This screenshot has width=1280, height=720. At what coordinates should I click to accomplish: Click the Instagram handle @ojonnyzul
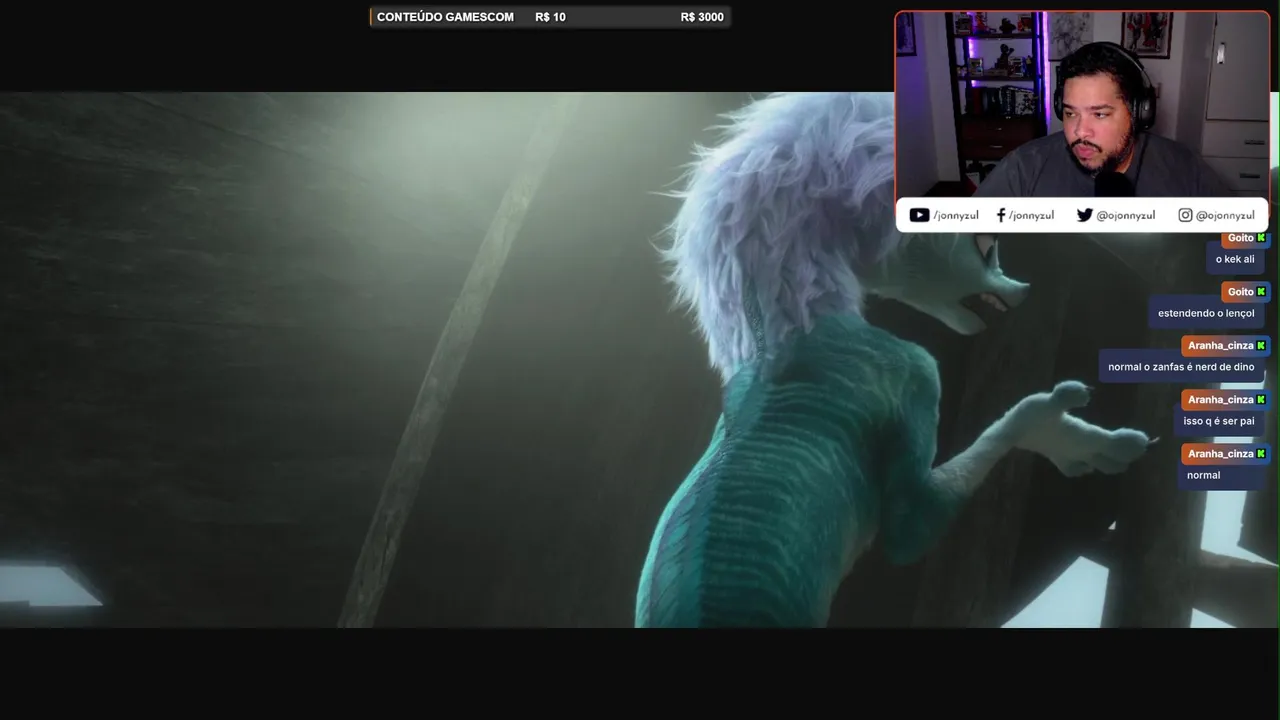(x=1225, y=216)
